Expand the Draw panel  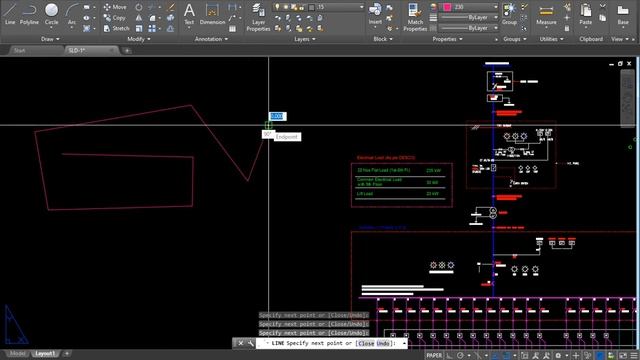pos(50,39)
